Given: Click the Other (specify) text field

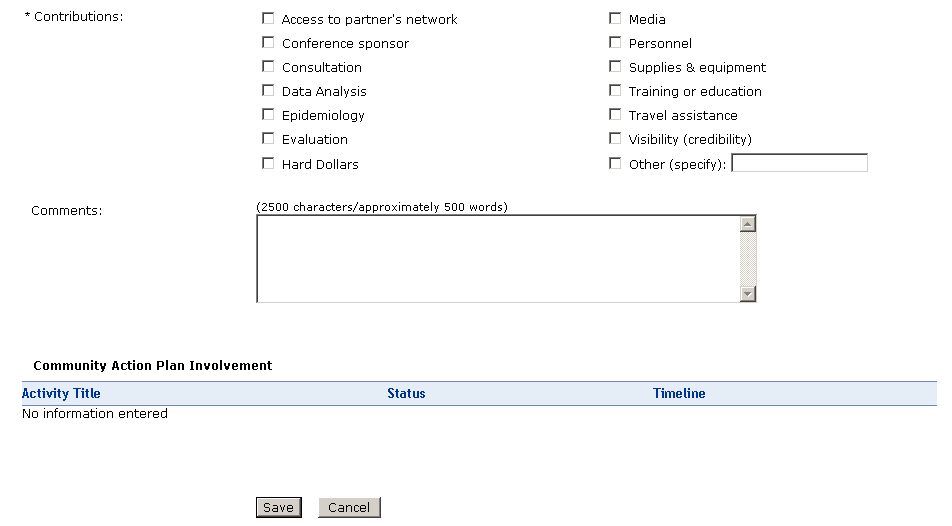Looking at the screenshot, I should coord(799,163).
